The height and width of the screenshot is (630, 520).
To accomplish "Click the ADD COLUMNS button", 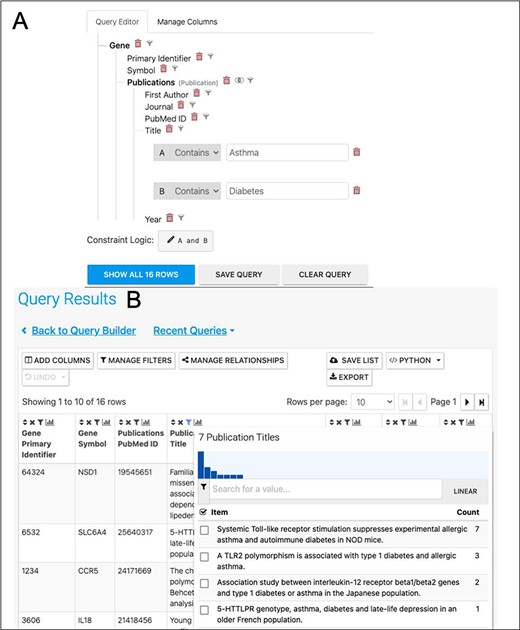I will click(57, 360).
